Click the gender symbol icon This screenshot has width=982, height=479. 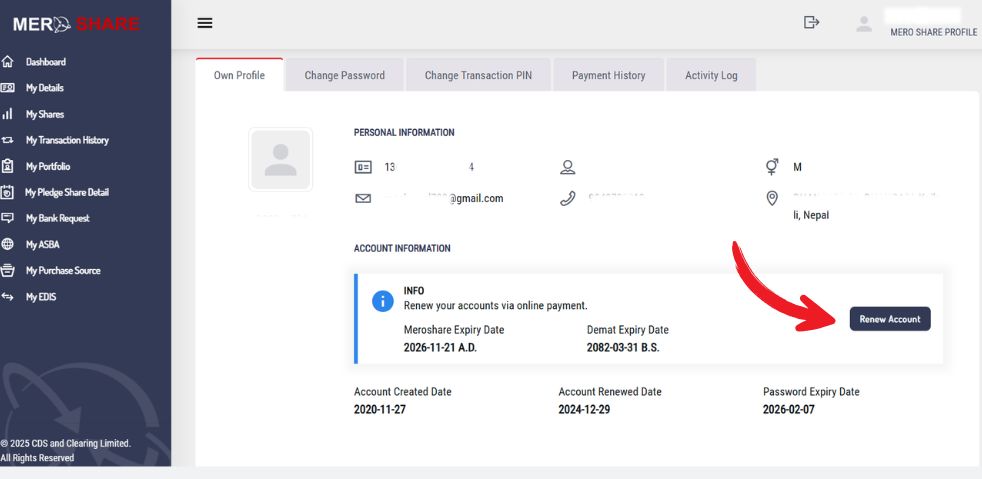point(772,167)
